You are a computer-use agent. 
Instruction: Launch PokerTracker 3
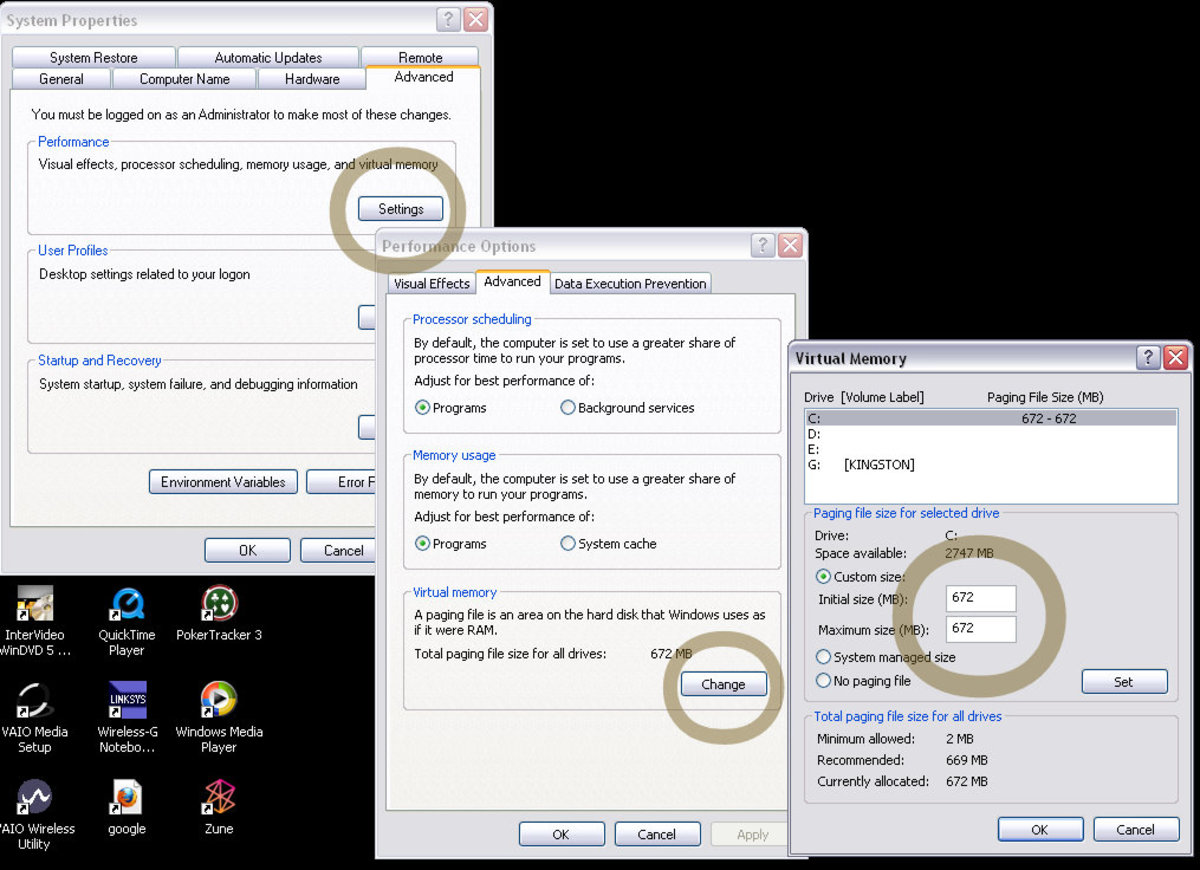[218, 615]
